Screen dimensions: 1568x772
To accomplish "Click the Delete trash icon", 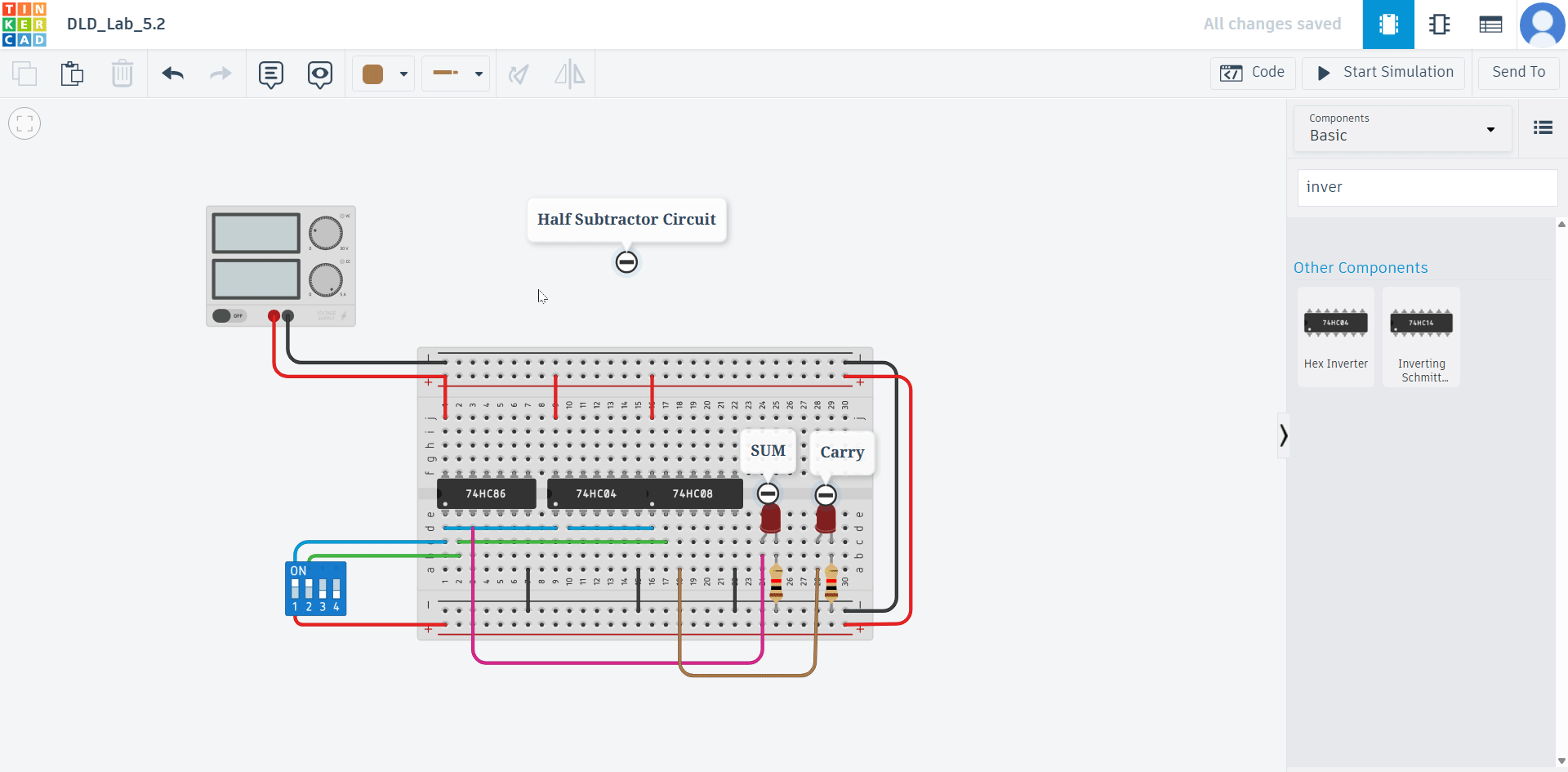I will [x=122, y=74].
